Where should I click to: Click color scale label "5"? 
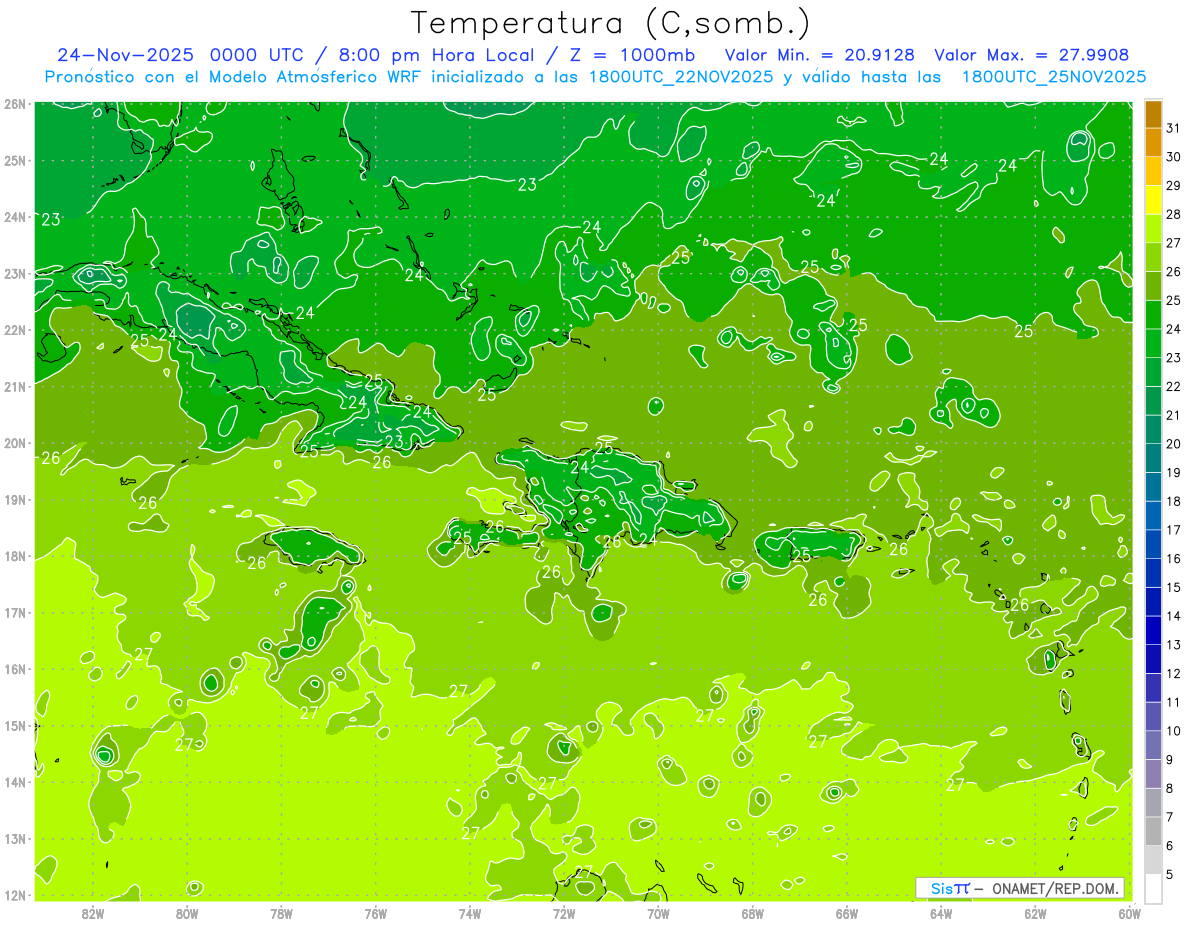pos(1171,874)
